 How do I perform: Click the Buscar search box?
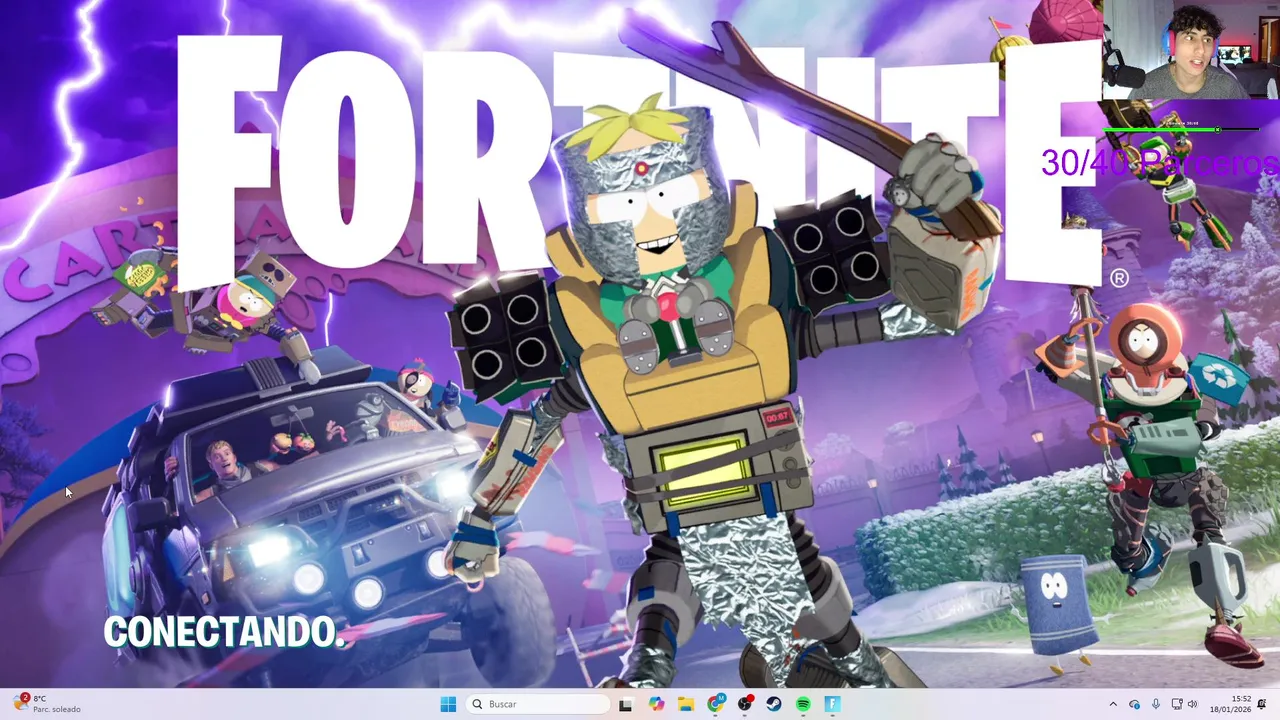click(x=538, y=704)
